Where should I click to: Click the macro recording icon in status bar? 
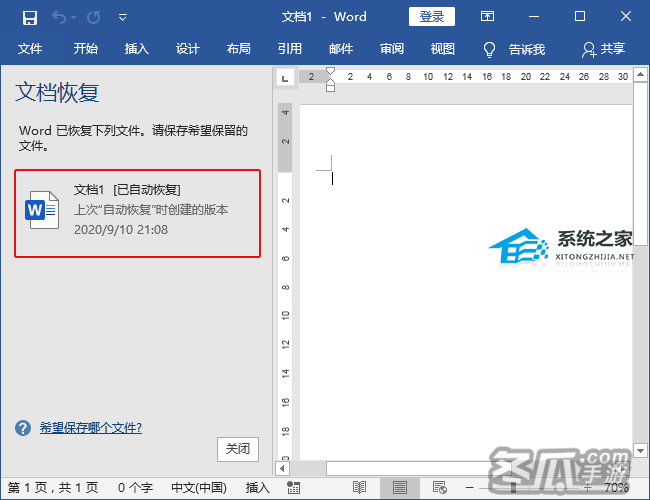tap(293, 488)
